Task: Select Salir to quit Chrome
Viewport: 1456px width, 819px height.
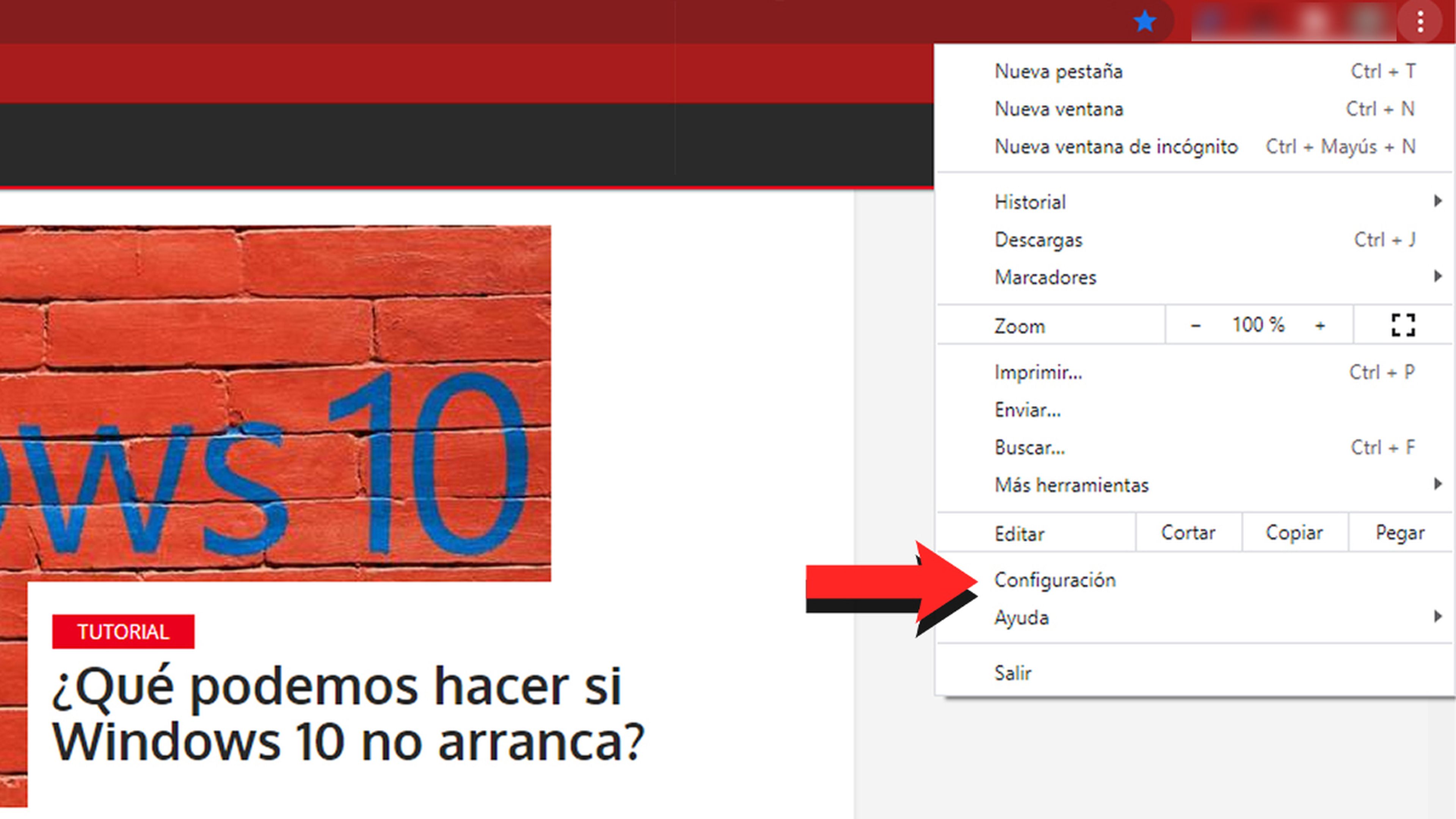Action: pos(1195,673)
